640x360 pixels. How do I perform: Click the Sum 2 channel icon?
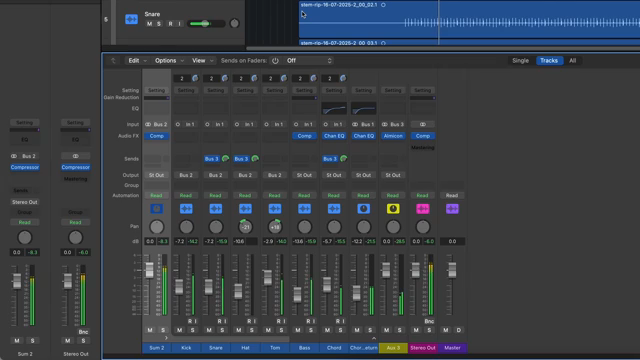coord(156,209)
